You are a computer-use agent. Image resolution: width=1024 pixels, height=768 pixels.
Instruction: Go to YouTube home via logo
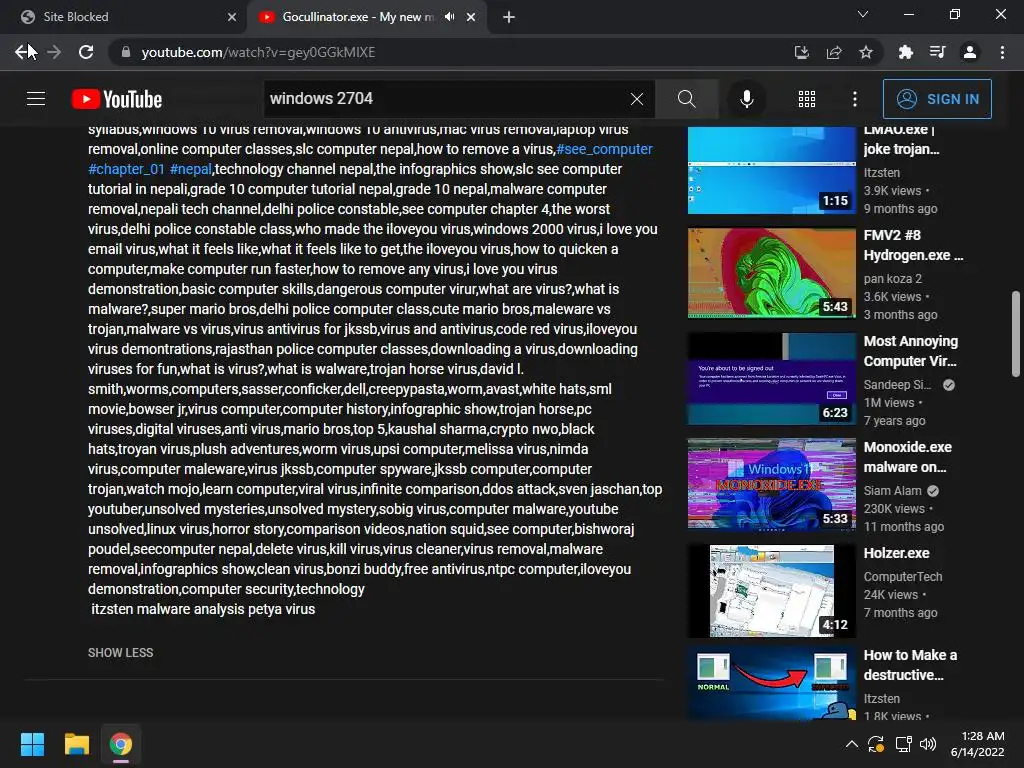pos(117,99)
